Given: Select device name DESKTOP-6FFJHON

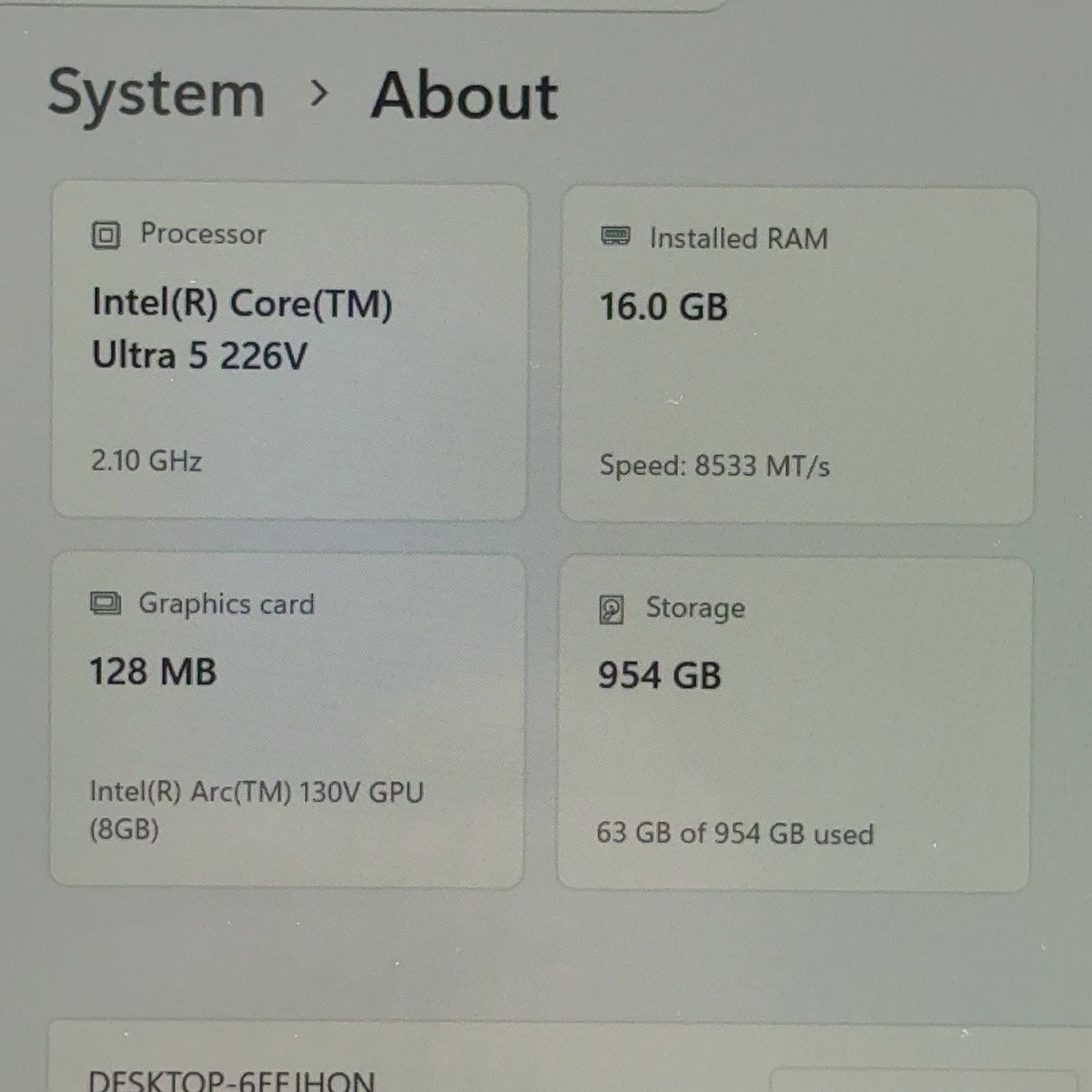Looking at the screenshot, I should coord(231,1080).
